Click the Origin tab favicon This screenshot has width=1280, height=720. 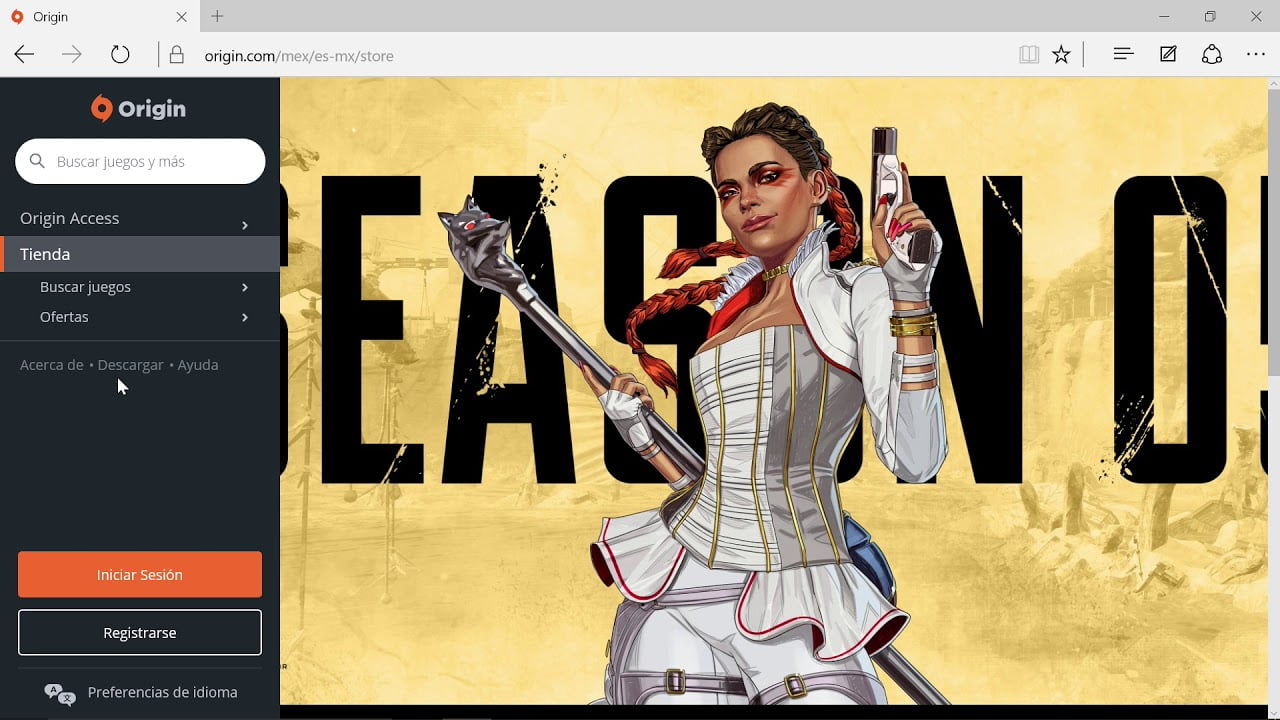point(16,17)
